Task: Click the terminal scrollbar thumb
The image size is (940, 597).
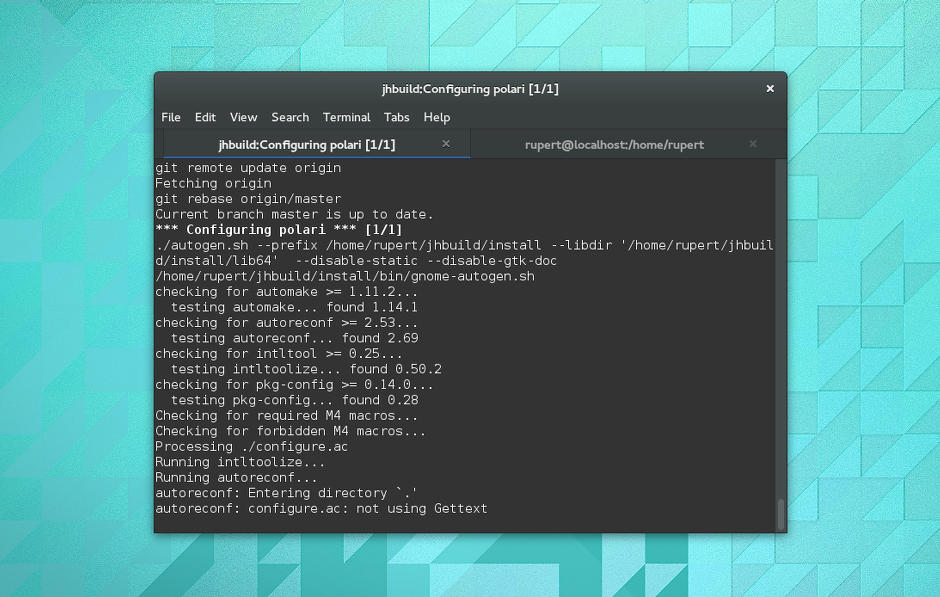Action: pyautogui.click(x=781, y=514)
